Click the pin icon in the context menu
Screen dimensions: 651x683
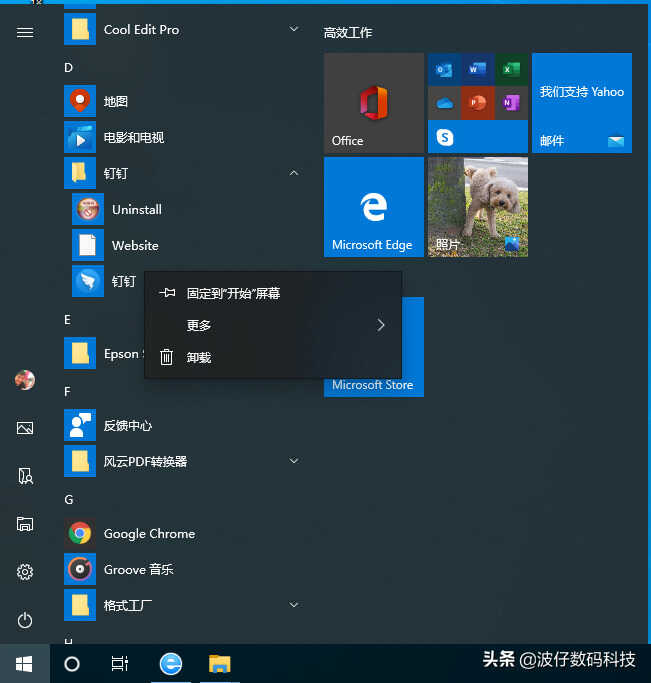pyautogui.click(x=167, y=293)
